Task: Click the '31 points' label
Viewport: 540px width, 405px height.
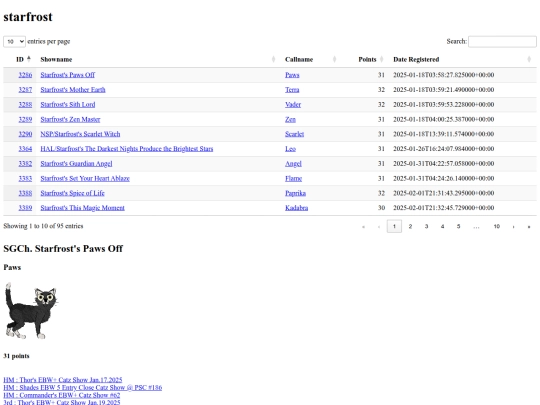Action: click(x=16, y=356)
